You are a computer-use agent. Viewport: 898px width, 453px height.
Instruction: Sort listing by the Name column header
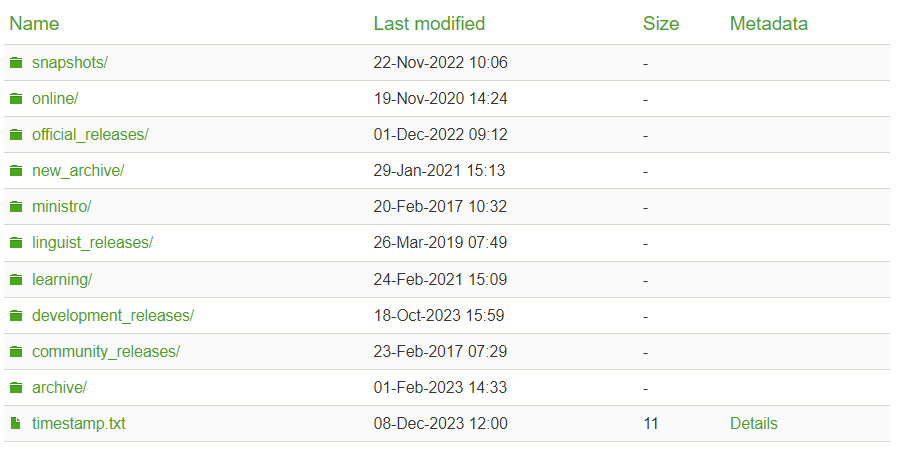(x=34, y=23)
